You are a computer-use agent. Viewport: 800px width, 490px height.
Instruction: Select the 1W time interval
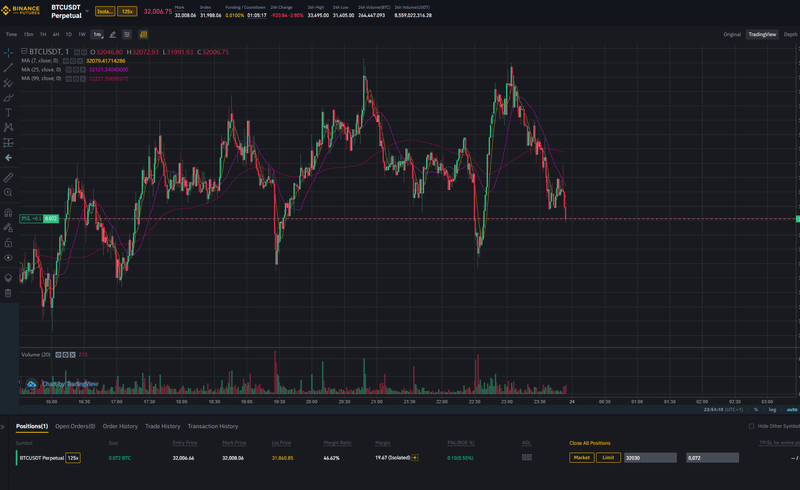pos(82,35)
